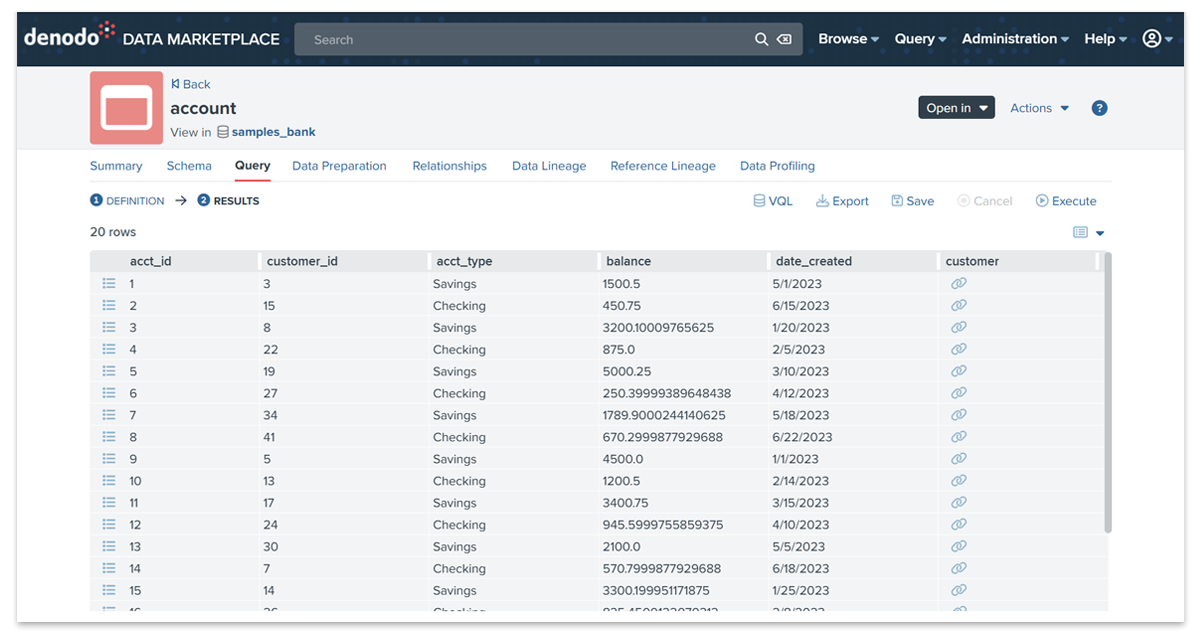Open the help panel via the question mark icon

(1099, 108)
